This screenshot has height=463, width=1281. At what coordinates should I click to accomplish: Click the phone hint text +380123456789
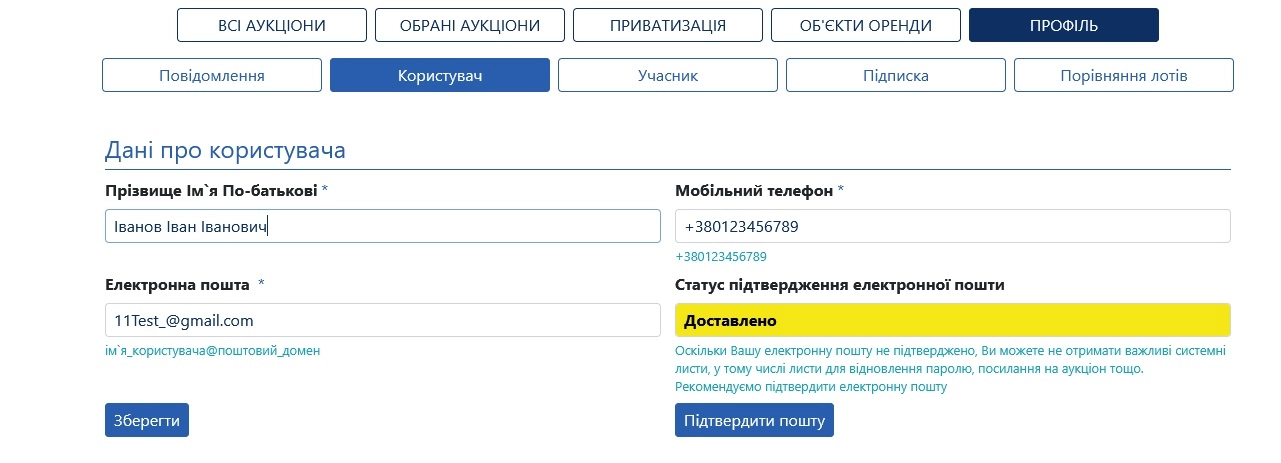(721, 257)
